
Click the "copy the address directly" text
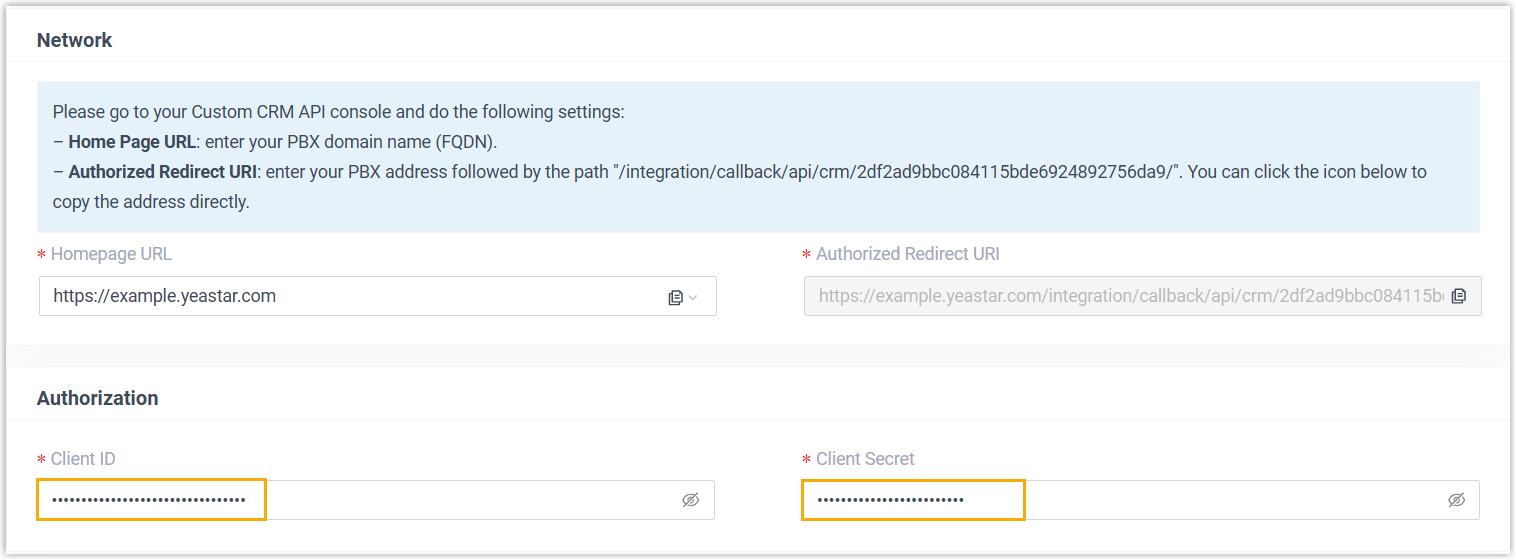click(150, 202)
